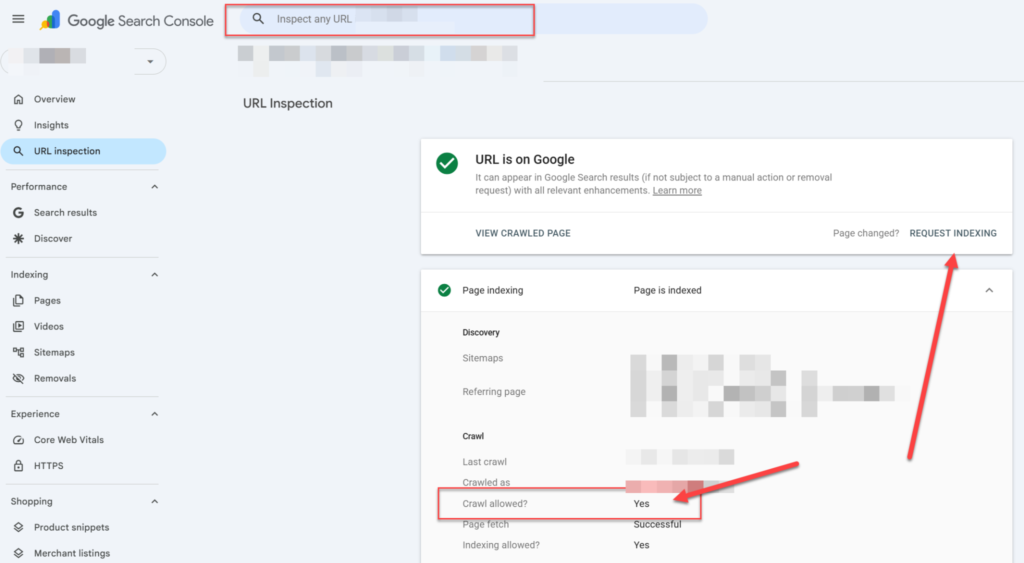
Task: Click the URL inspection magnifier icon
Action: 18,151
